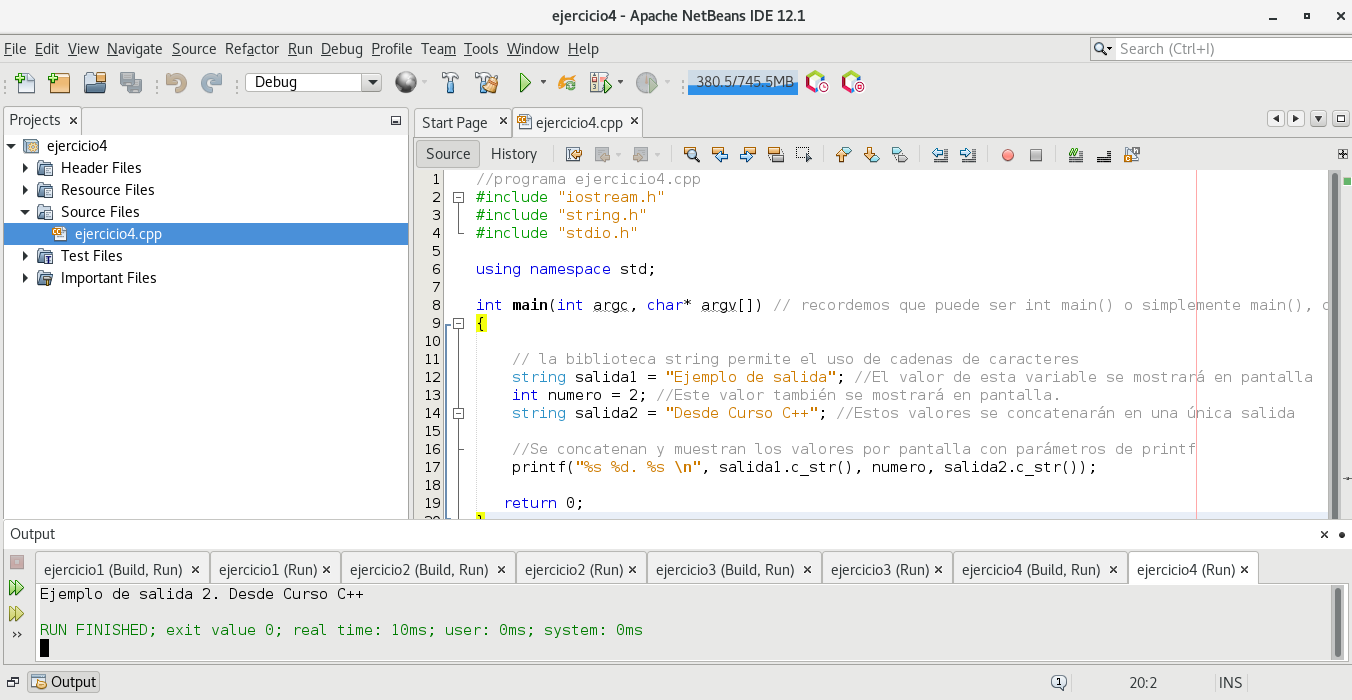The image size is (1352, 700).
Task: Click the memory usage bar
Action: [x=743, y=83]
